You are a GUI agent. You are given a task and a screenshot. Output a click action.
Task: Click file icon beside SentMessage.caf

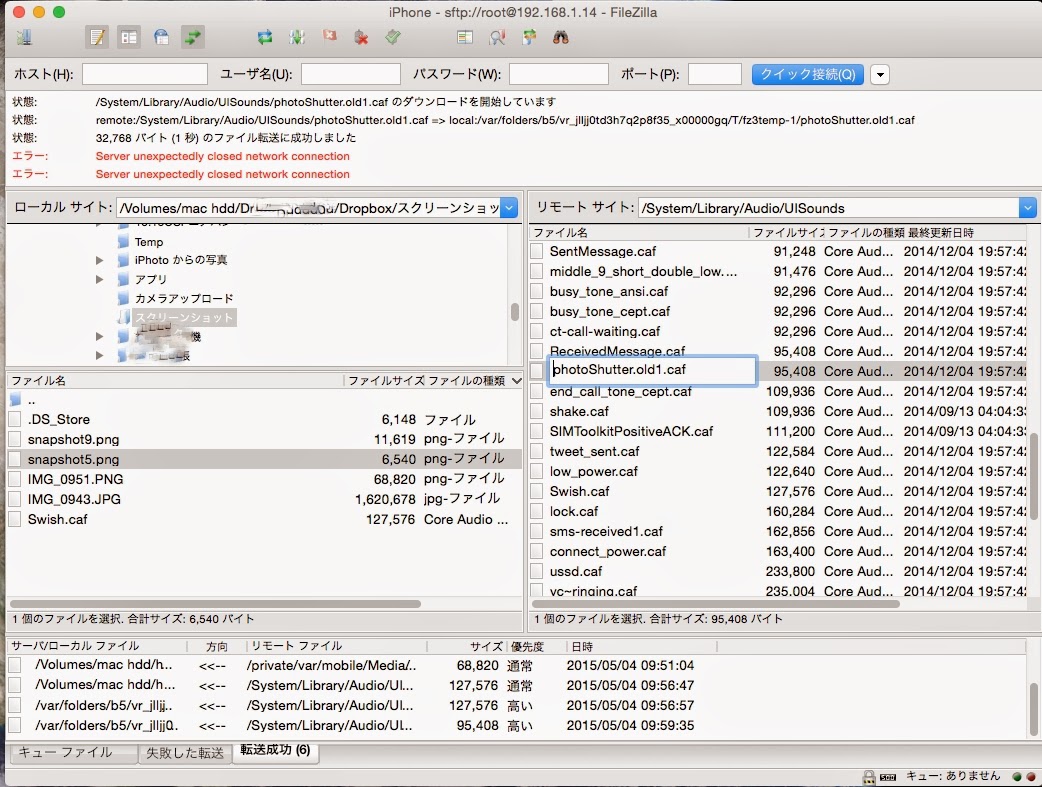click(536, 251)
